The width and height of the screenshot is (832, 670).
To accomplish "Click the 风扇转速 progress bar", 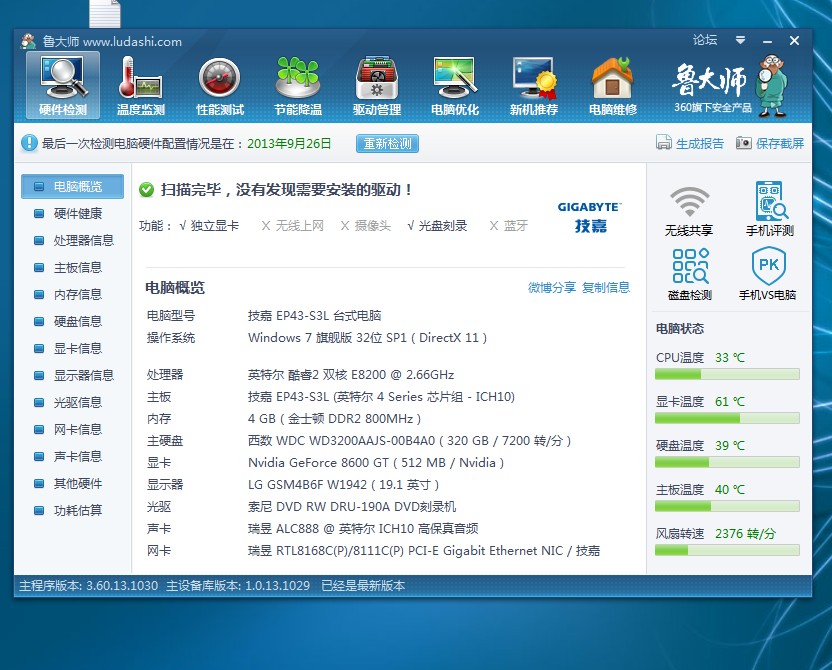I will point(727,550).
